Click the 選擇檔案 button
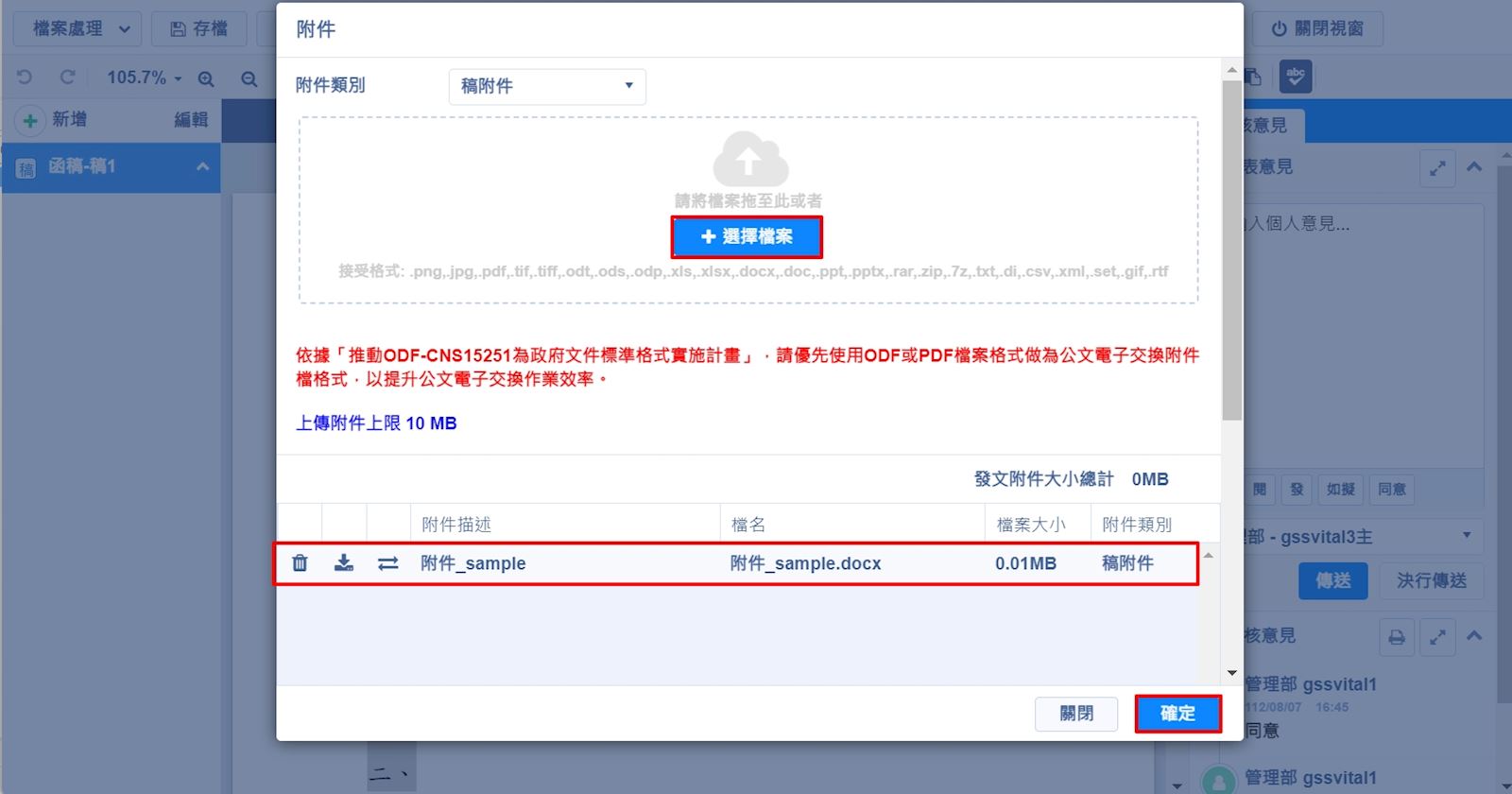1512x794 pixels. click(747, 237)
